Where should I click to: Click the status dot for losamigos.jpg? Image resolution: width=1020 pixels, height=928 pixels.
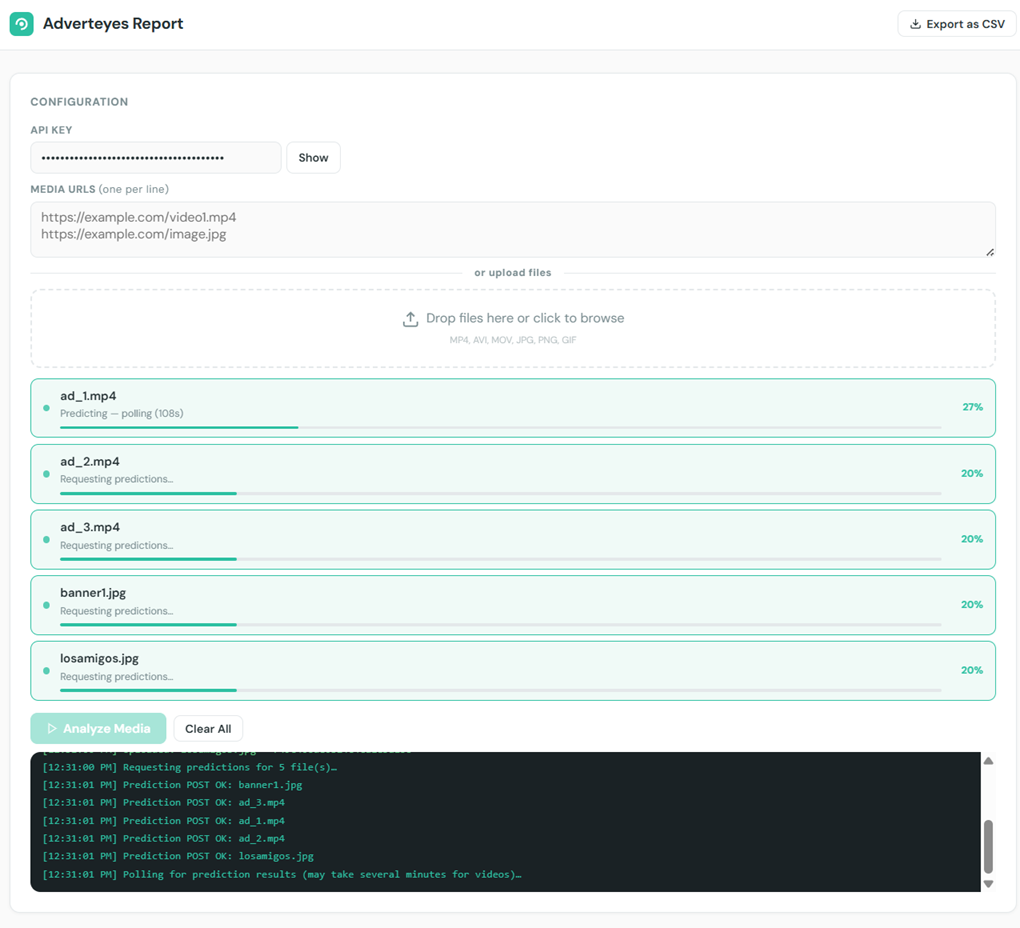coord(46,670)
